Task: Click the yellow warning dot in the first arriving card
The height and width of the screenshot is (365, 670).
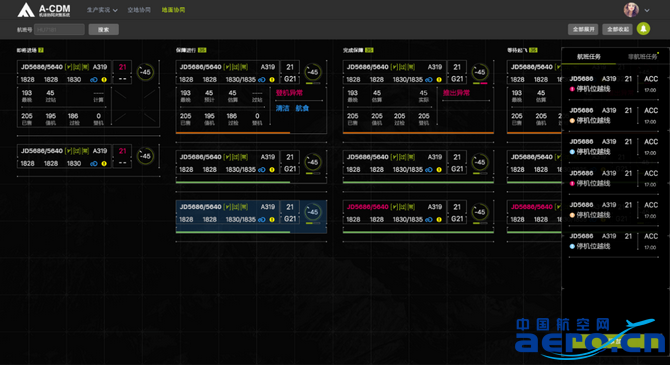Action: pos(104,79)
